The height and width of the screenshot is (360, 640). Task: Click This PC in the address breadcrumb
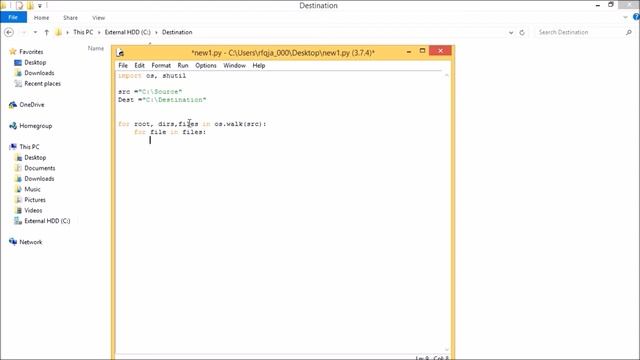83,32
